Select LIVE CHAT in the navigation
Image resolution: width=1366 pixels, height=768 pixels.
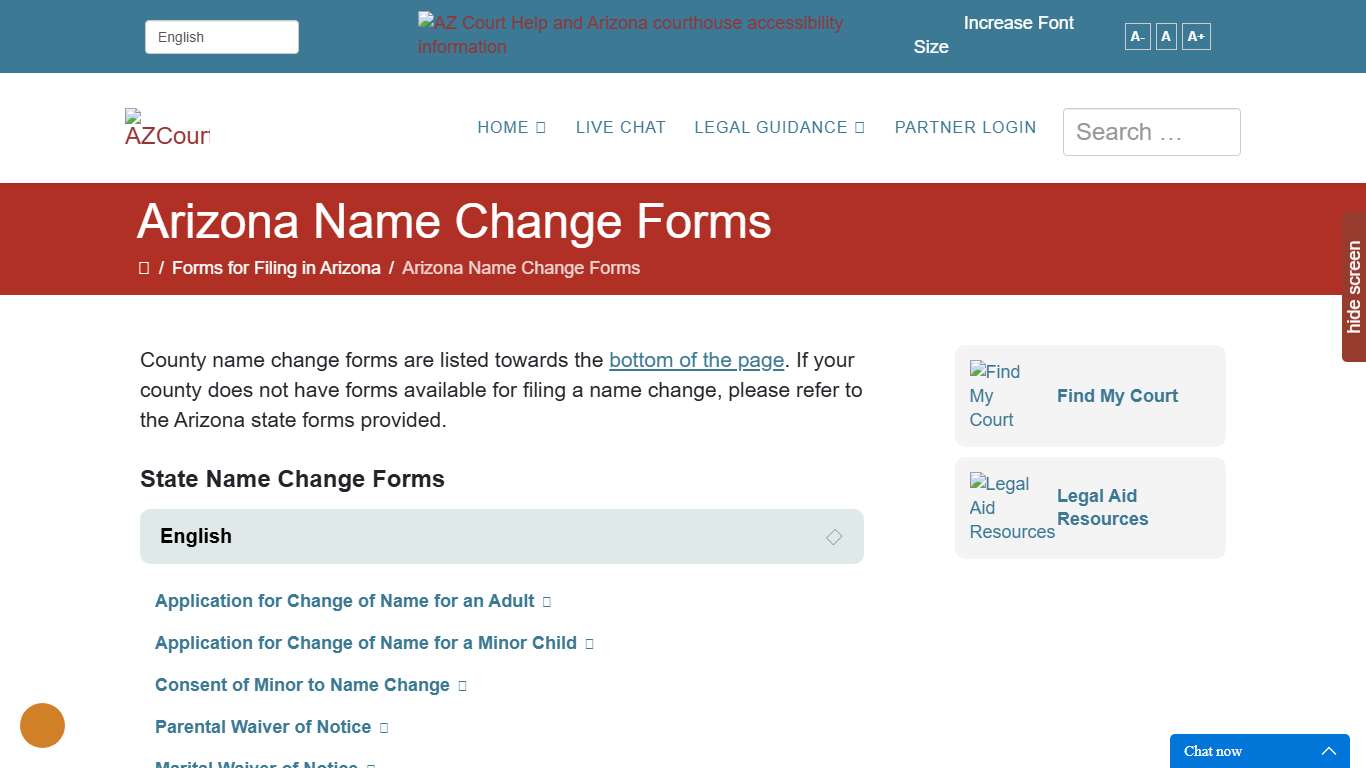click(x=620, y=127)
